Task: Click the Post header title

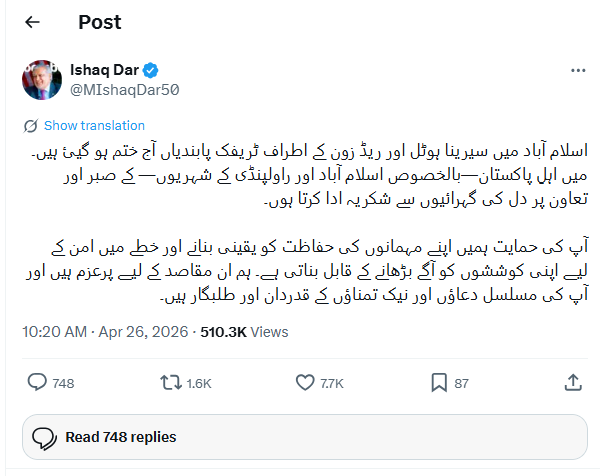Action: pyautogui.click(x=99, y=23)
